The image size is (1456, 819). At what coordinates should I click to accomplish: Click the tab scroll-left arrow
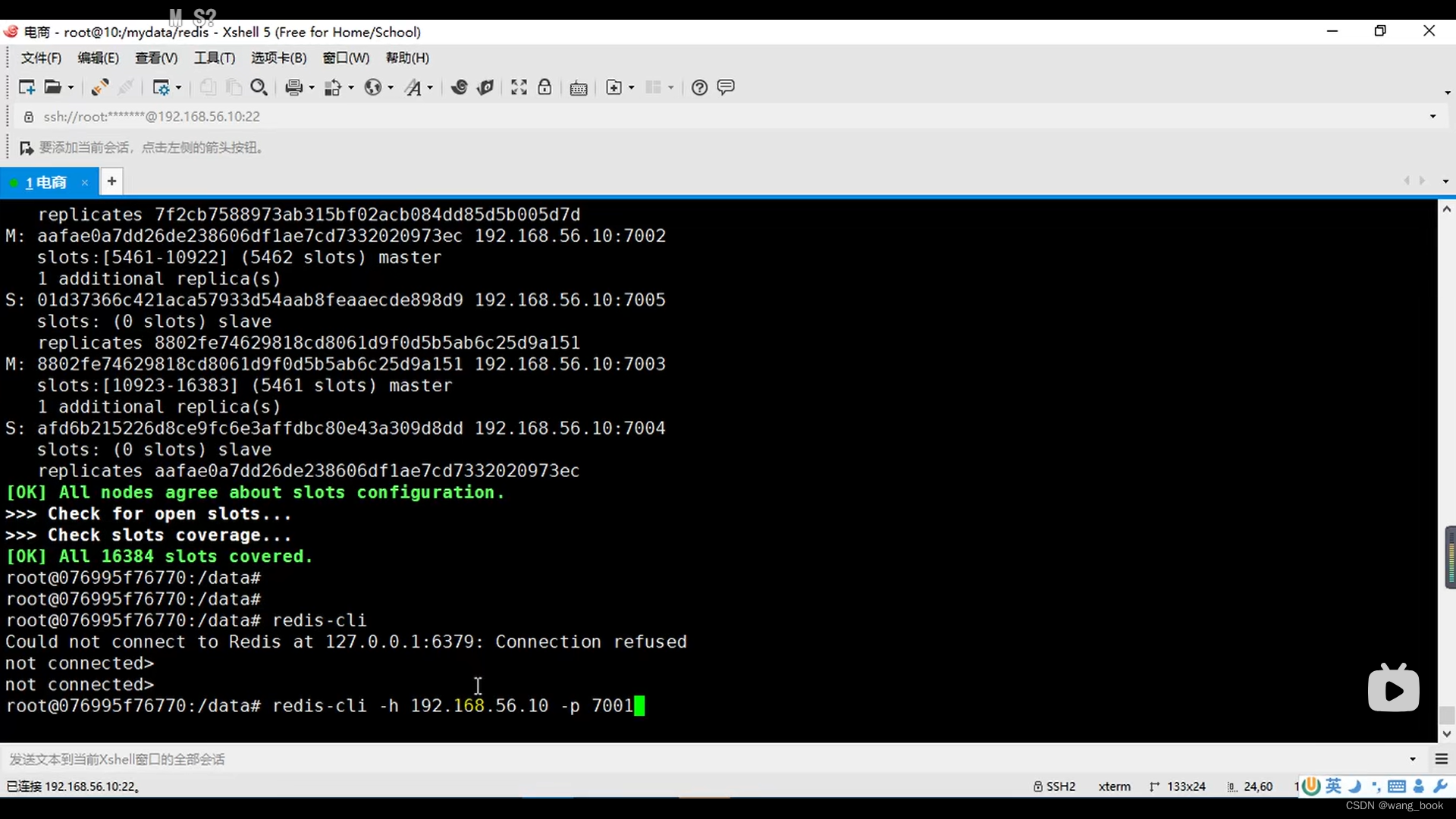click(1407, 180)
